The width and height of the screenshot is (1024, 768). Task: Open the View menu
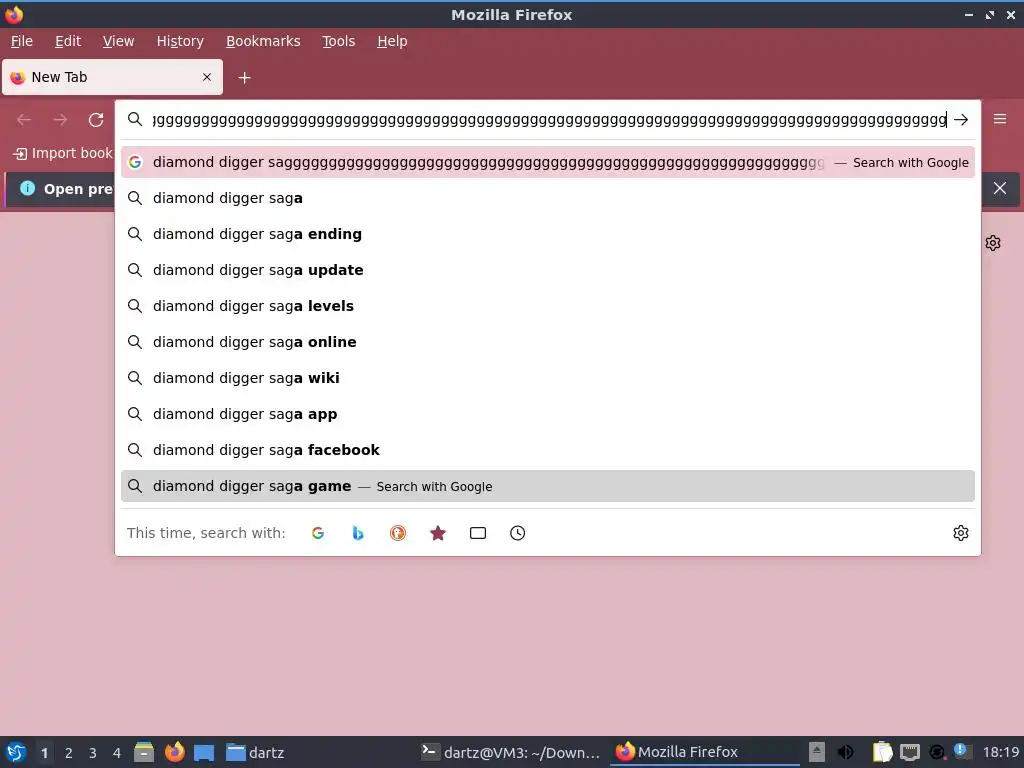pos(118,41)
